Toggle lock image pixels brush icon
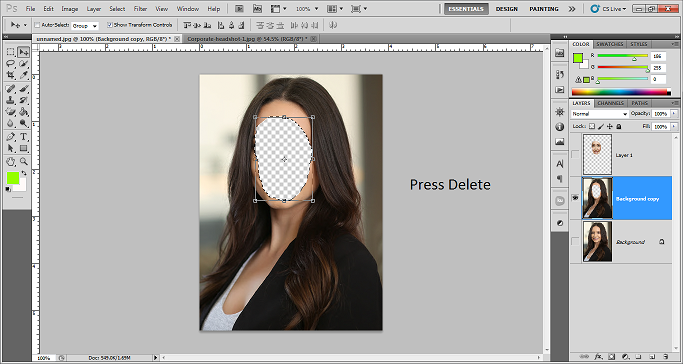The width and height of the screenshot is (683, 364). [601, 126]
